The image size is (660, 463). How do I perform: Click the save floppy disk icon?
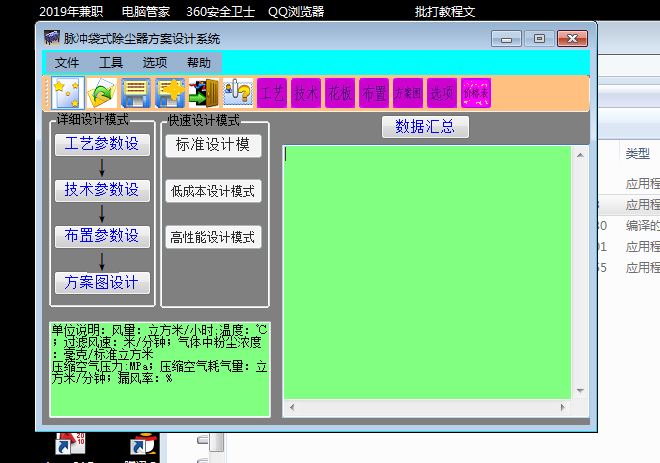coord(136,93)
